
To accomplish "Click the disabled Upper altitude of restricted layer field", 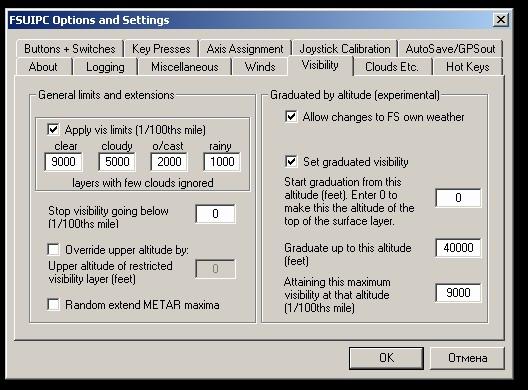I will [x=216, y=269].
